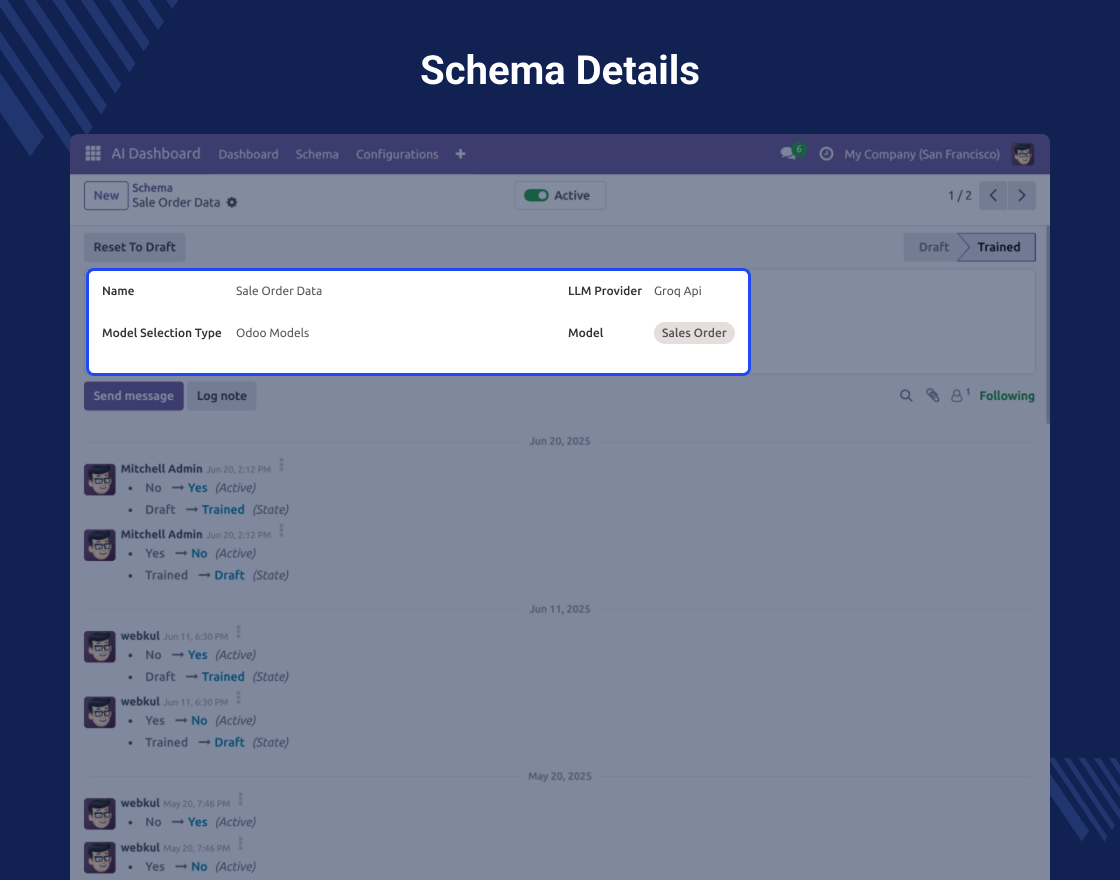Open the conversations chat icon
This screenshot has width=1120, height=880.
pyautogui.click(x=789, y=154)
